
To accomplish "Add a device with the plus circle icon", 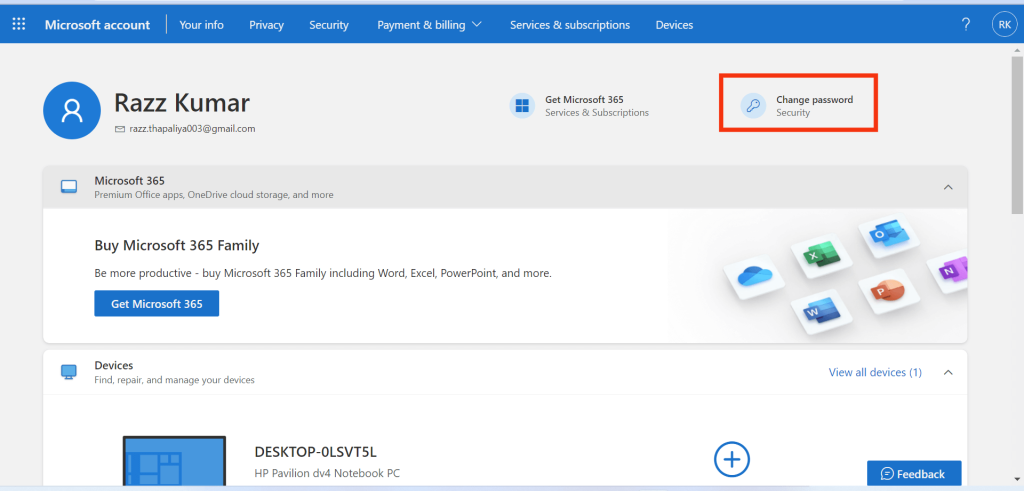I will [731, 460].
